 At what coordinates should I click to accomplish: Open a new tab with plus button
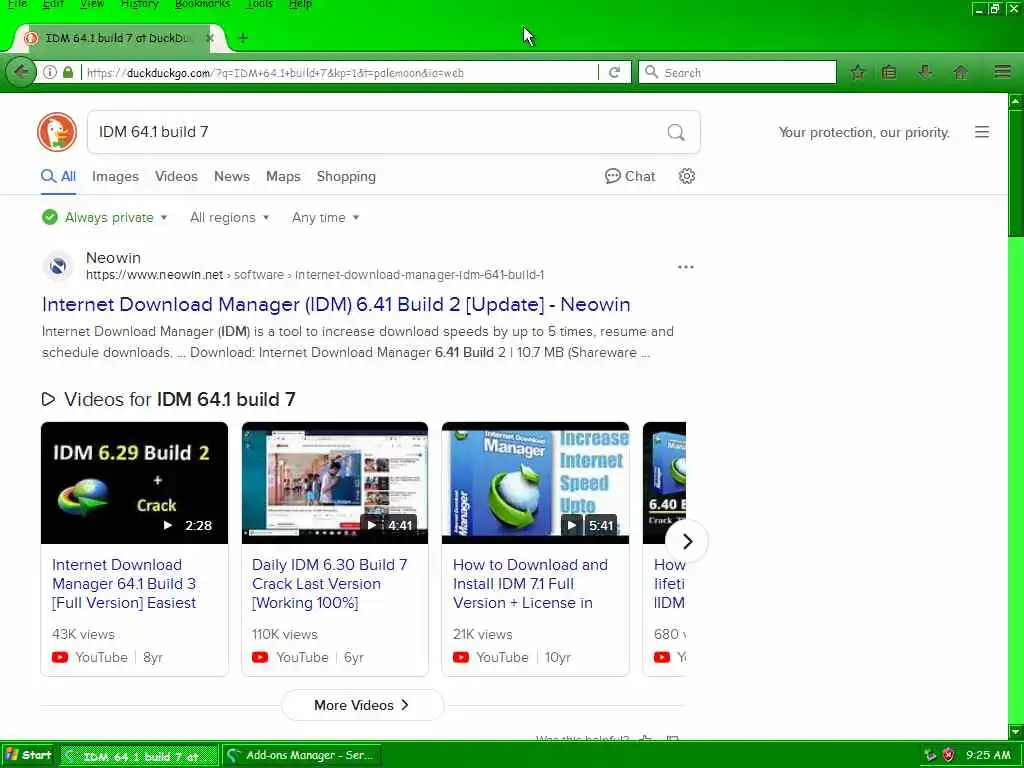[x=243, y=38]
